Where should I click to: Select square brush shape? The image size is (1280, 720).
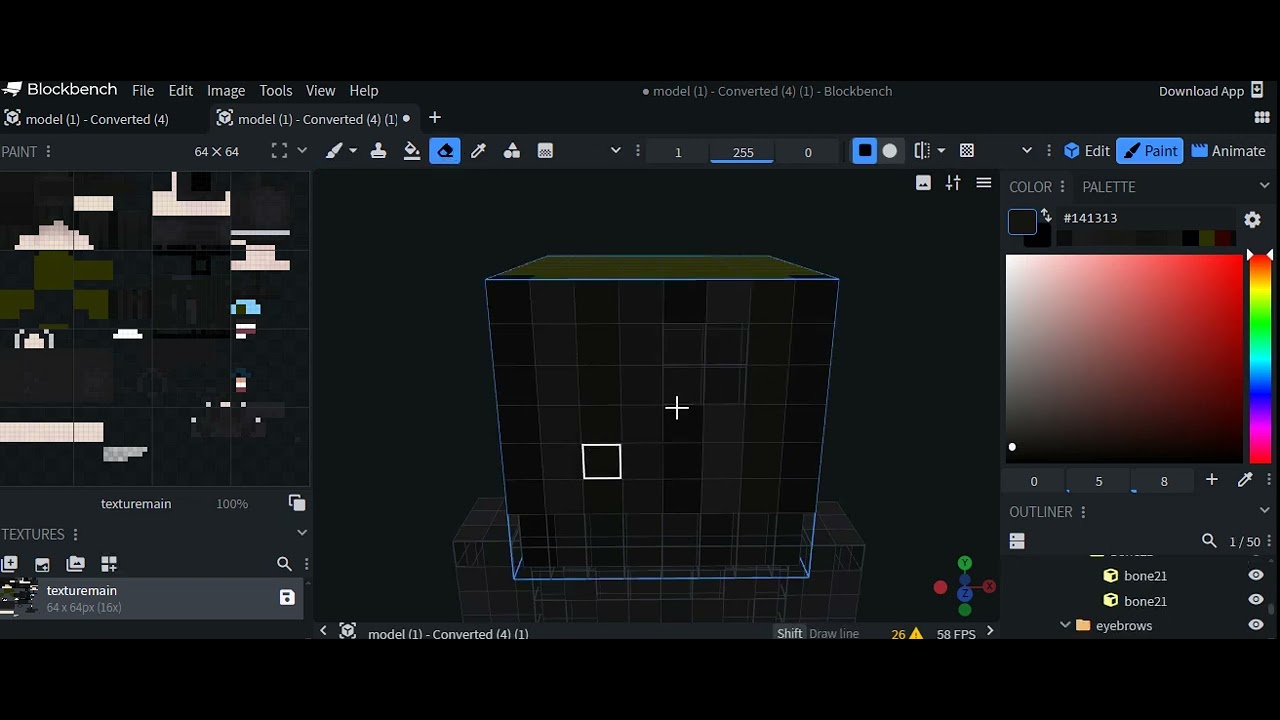tap(865, 151)
